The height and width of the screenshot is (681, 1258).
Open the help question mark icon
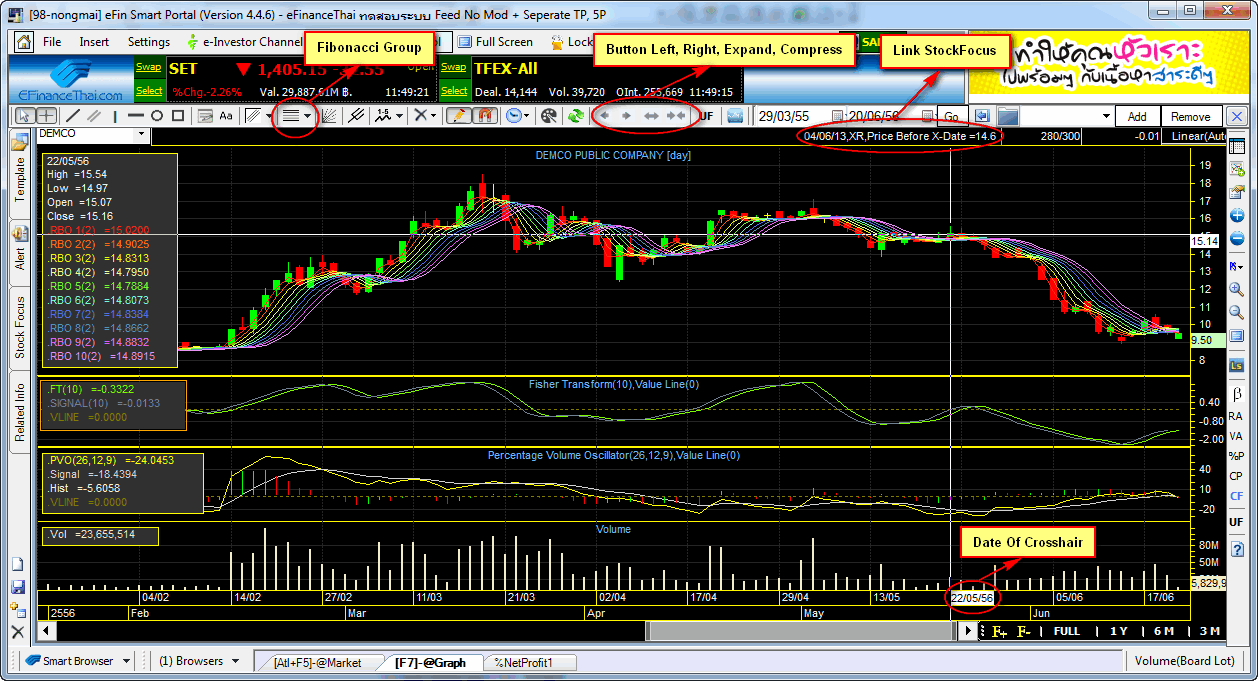point(1236,548)
